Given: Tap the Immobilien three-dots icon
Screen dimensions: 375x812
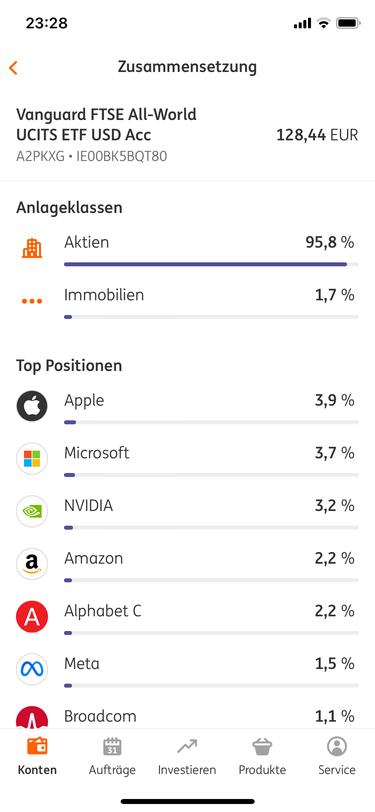Looking at the screenshot, I should coord(32,301).
